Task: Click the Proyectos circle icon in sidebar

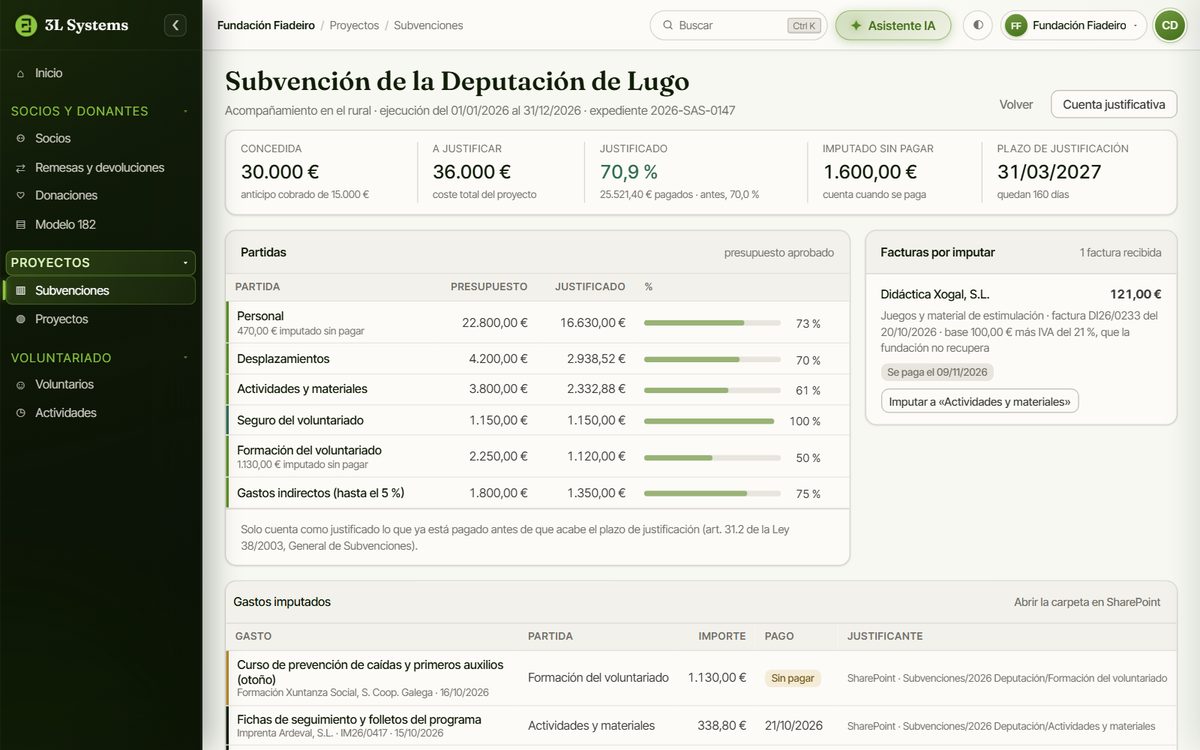Action: (21, 319)
